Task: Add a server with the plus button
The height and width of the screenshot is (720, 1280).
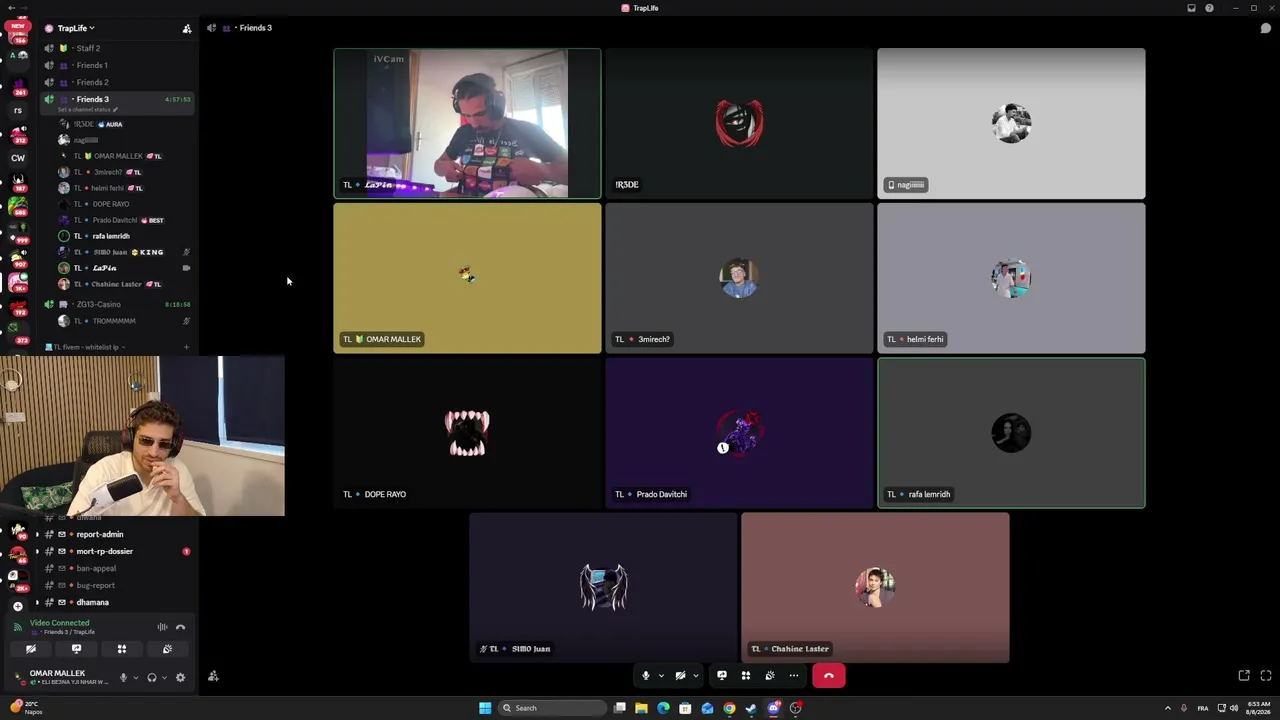Action: click(17, 606)
